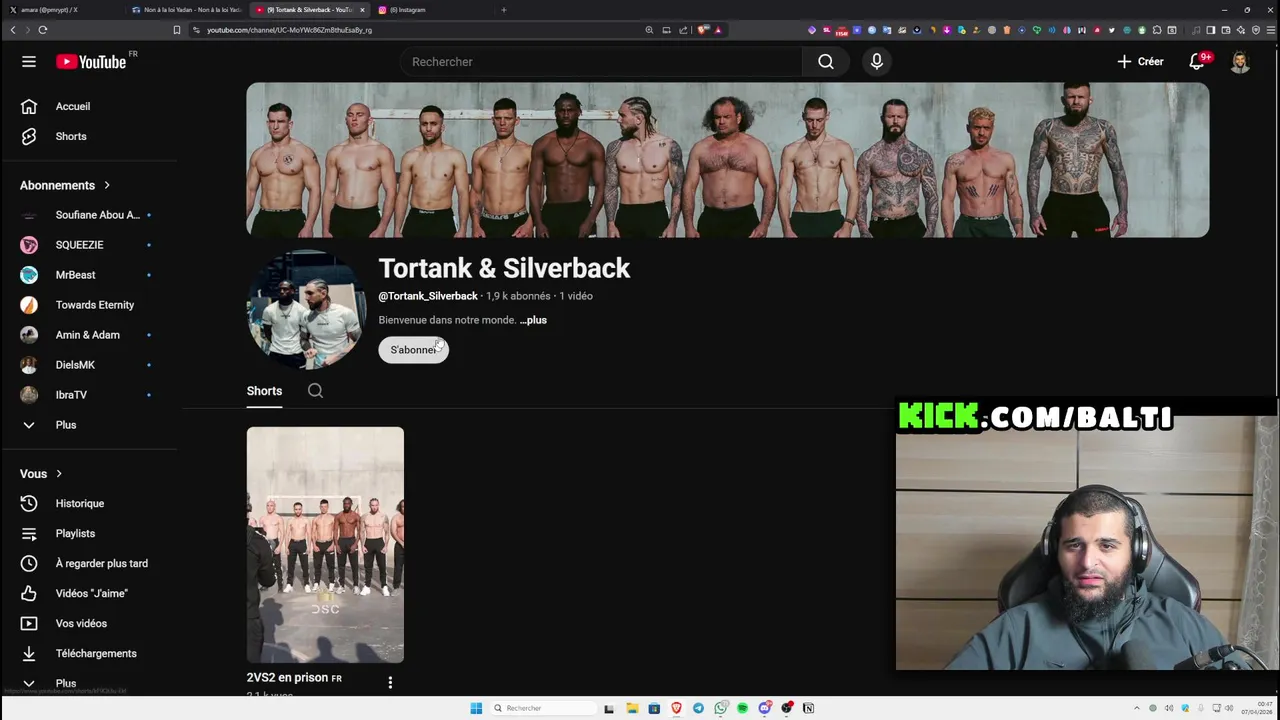Open Brave browser from the taskbar
1280x720 pixels.
(676, 708)
